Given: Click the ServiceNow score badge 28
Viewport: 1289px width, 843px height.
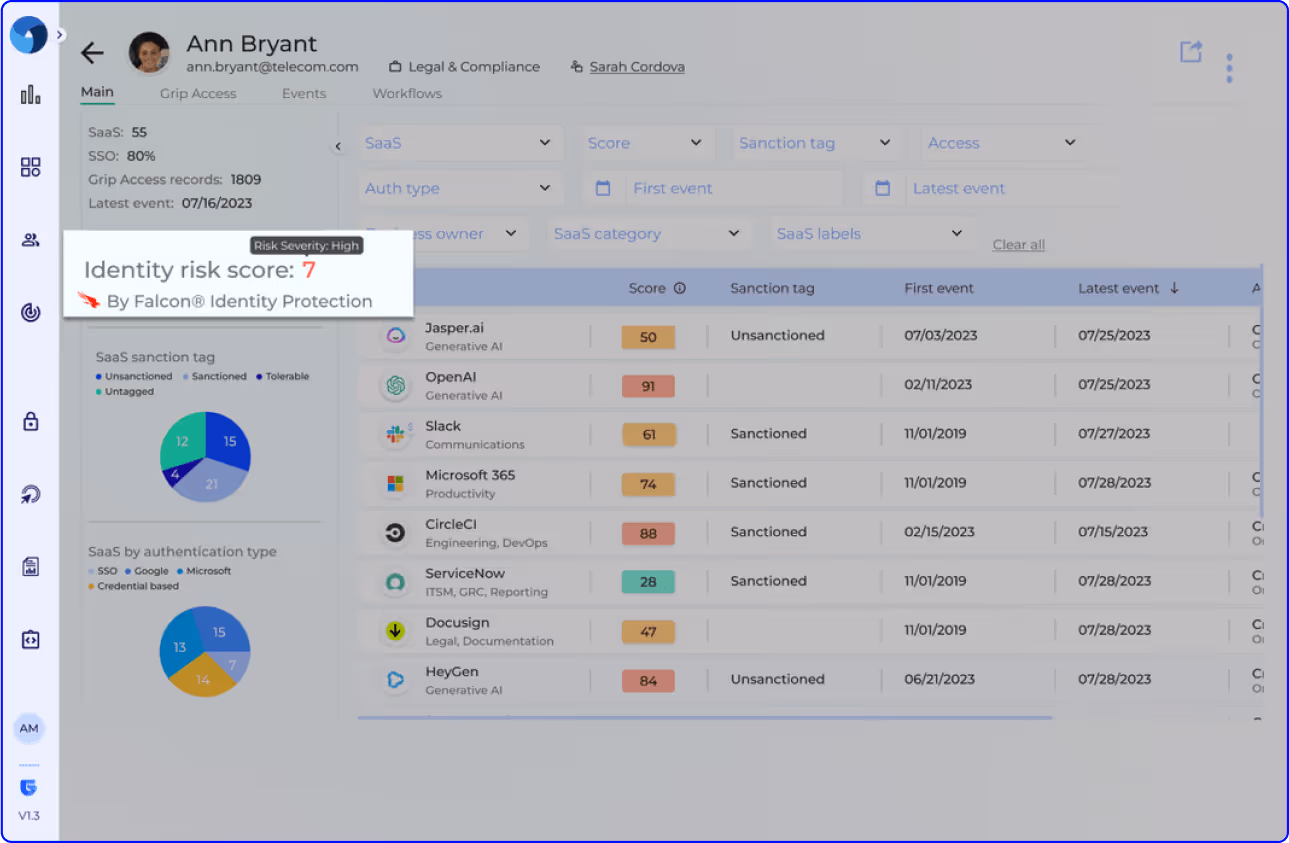Looking at the screenshot, I should pos(648,582).
